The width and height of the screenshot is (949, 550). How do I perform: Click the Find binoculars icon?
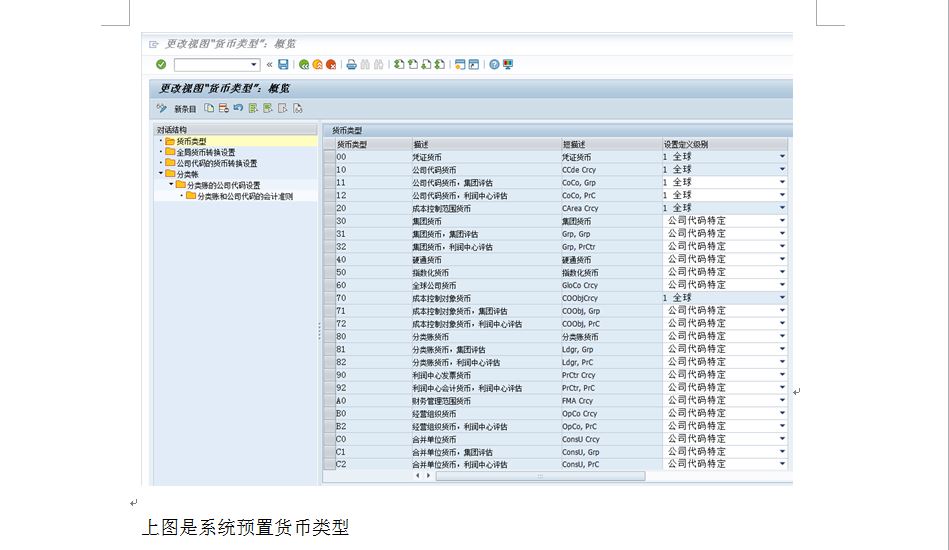pos(365,64)
